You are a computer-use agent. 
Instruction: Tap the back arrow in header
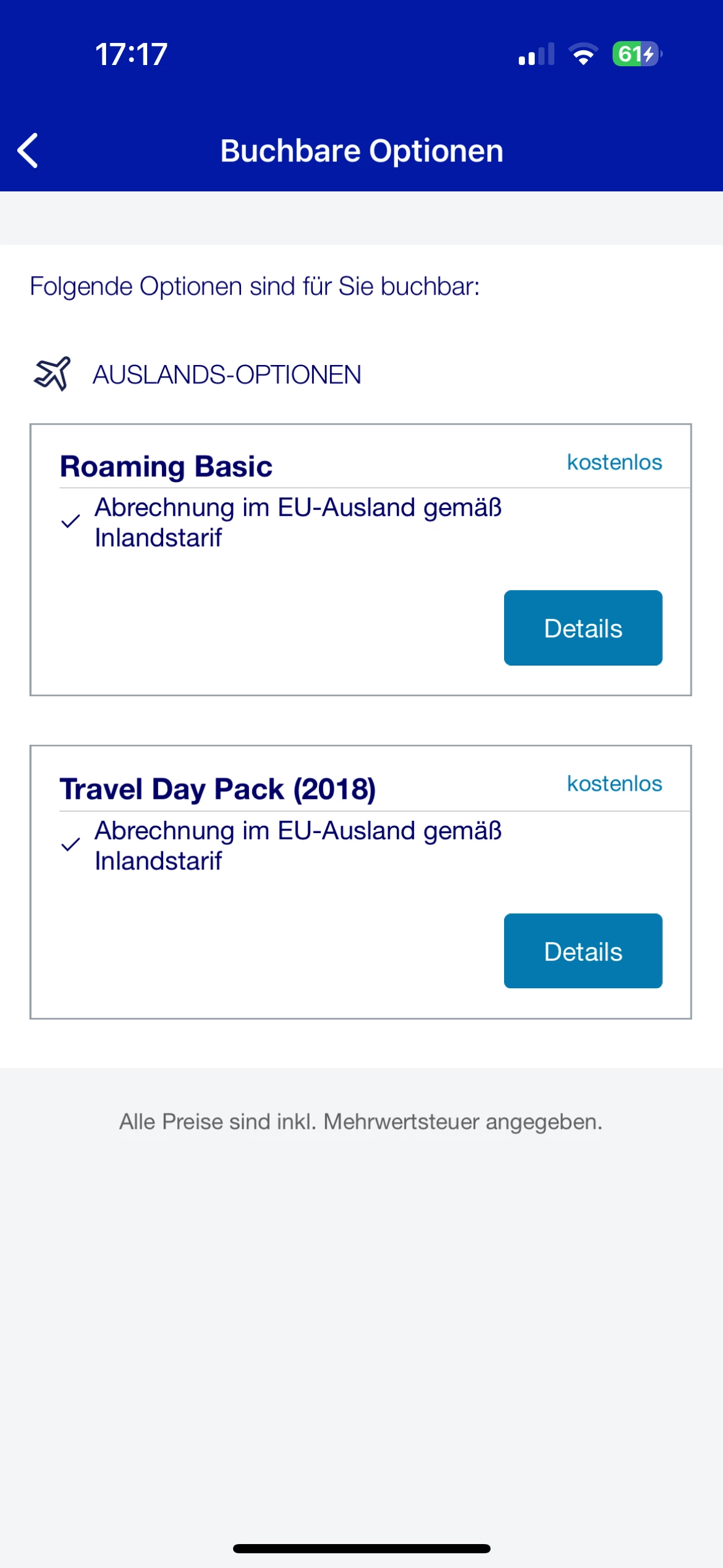point(28,150)
